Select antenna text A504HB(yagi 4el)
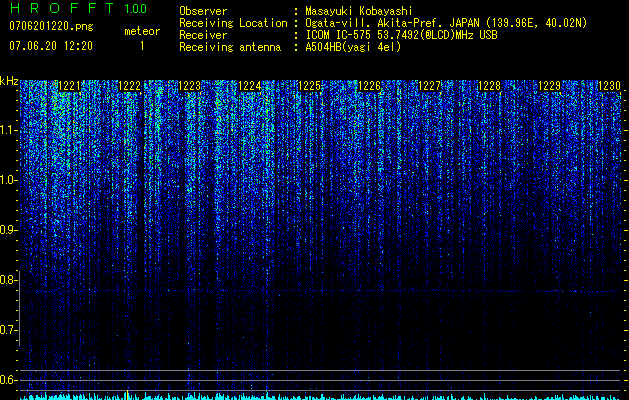629x400 pixels. (353, 47)
